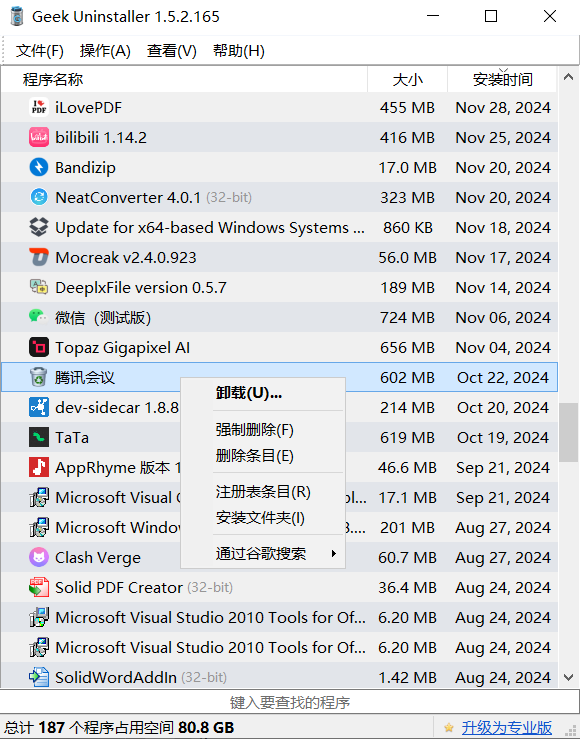Expand the 通过谷歌搜索 submenu arrow
This screenshot has width=580, height=739.
tap(333, 553)
